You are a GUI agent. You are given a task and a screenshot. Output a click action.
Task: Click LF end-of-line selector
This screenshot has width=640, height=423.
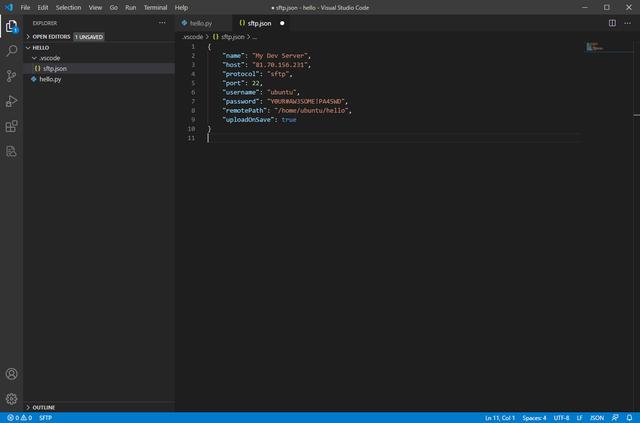click(579, 418)
